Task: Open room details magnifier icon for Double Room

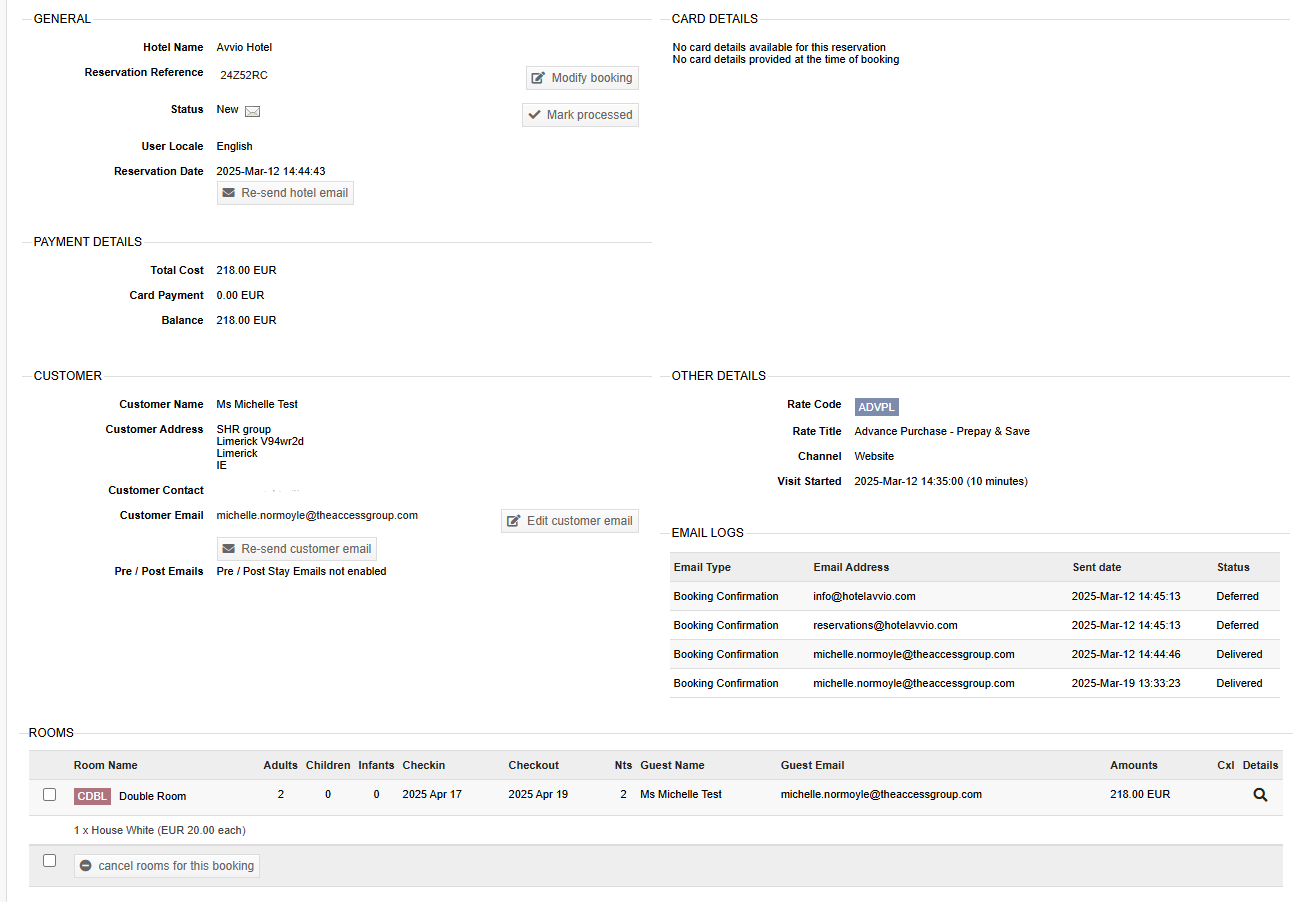Action: 1260,795
